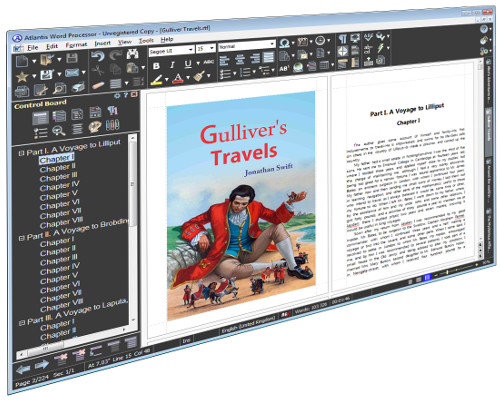Apply the yellow highlight color
The image size is (500, 400).
click(x=157, y=80)
